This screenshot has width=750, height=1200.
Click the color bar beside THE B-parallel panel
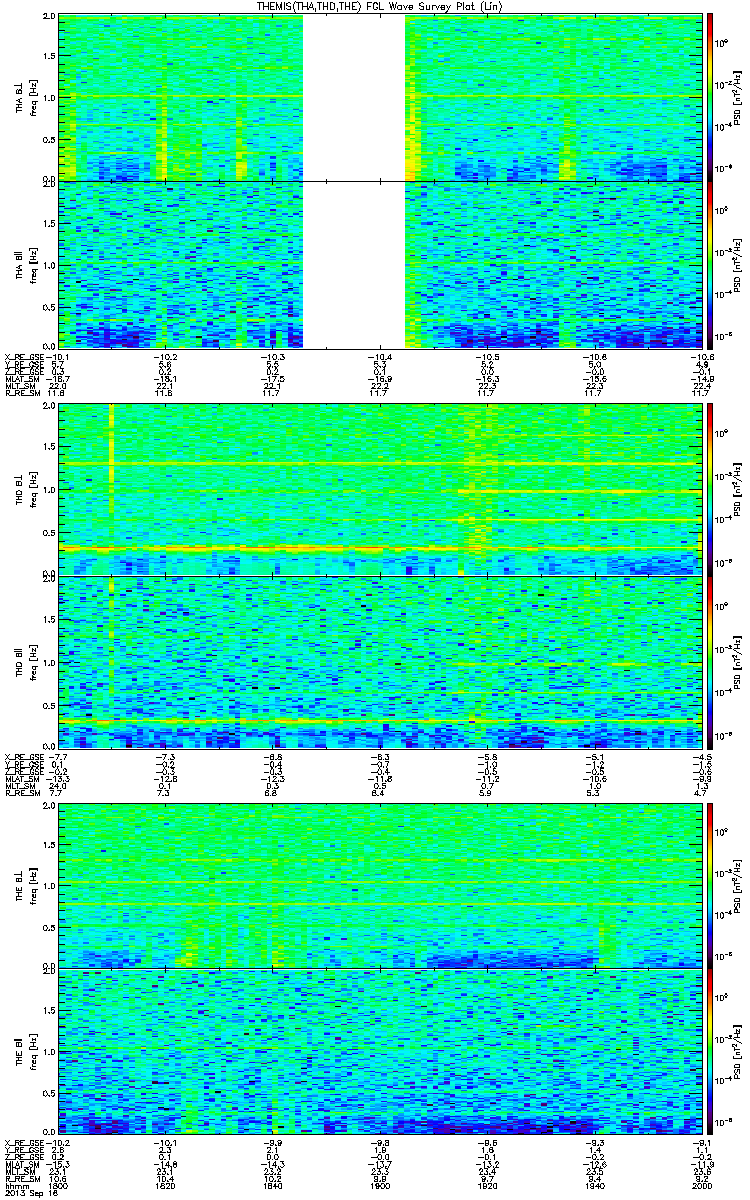(710, 1050)
